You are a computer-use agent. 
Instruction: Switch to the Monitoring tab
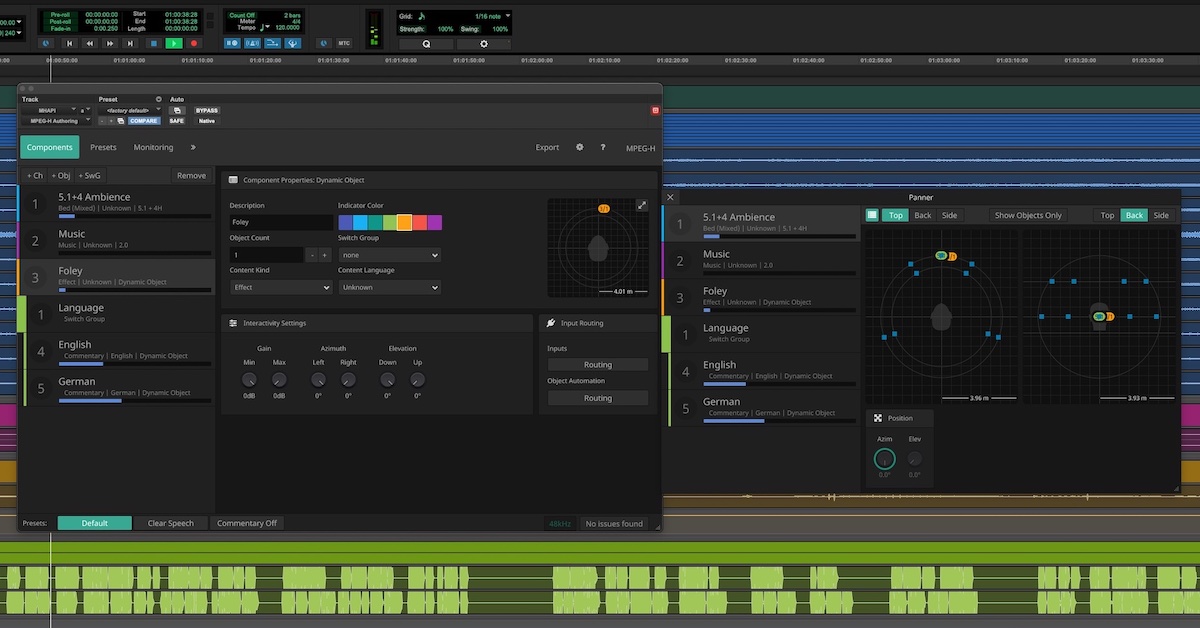[153, 147]
